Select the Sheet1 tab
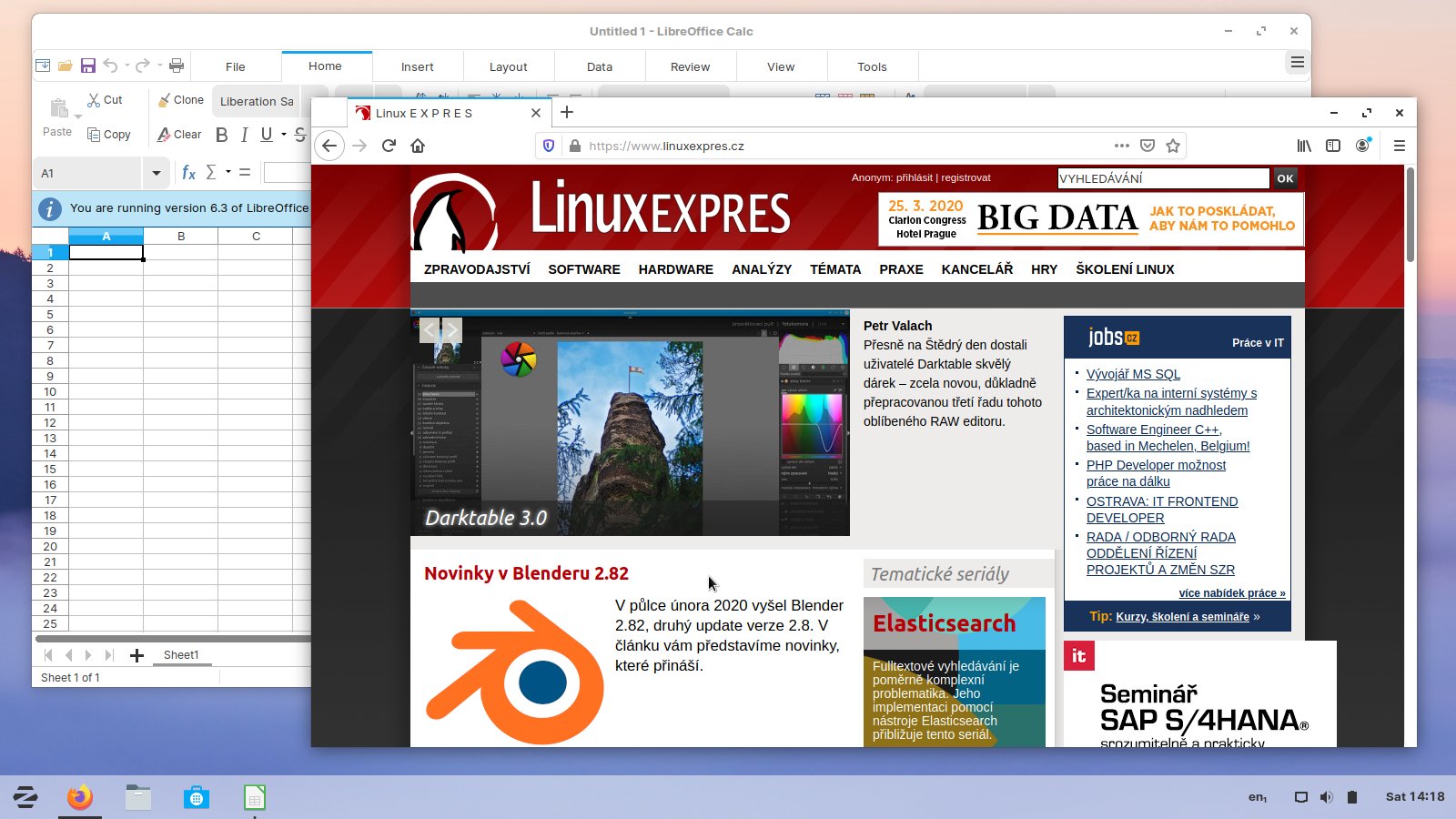Viewport: 1456px width, 819px height. (x=181, y=655)
